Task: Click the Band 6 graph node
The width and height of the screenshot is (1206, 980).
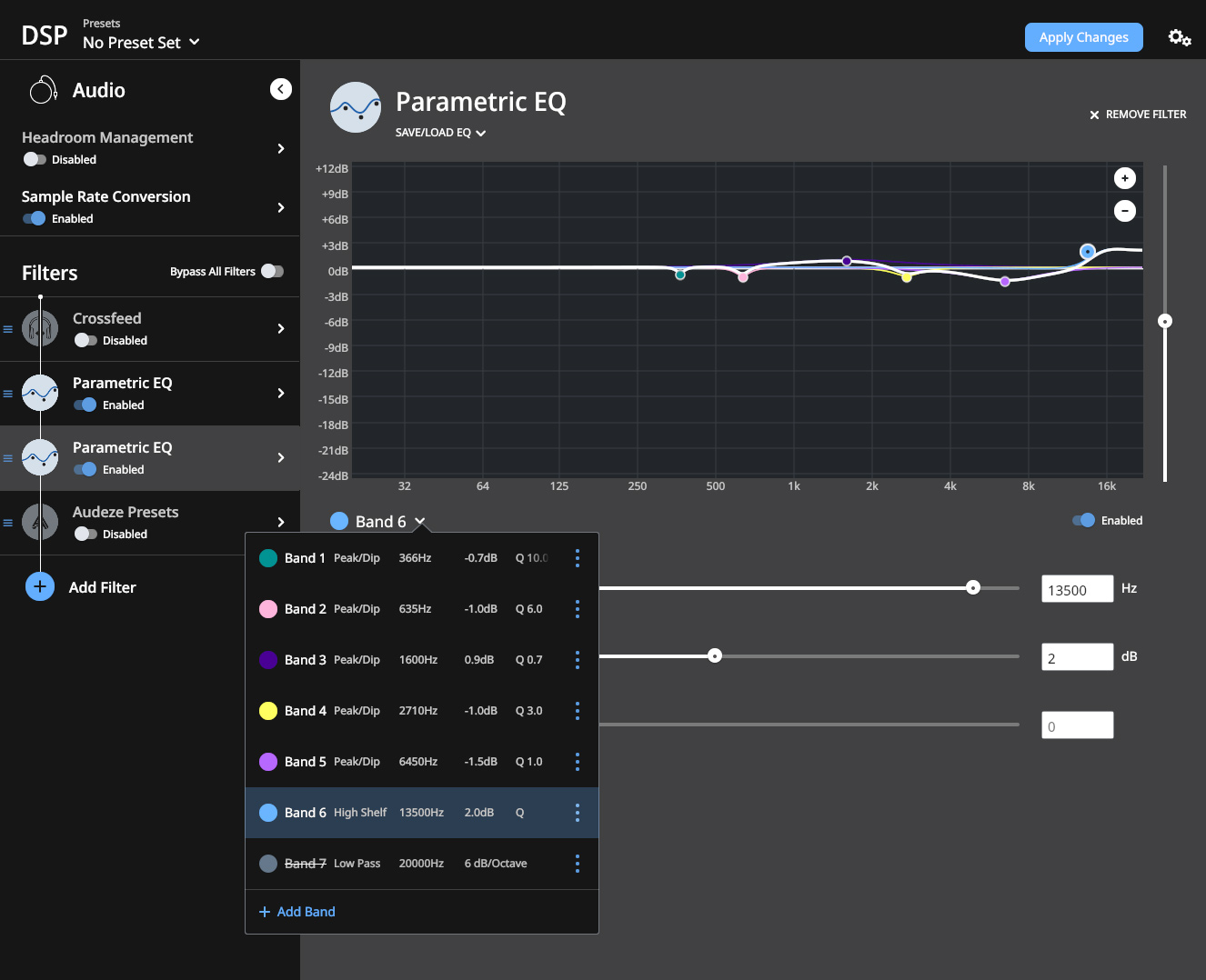Action: 1088,252
